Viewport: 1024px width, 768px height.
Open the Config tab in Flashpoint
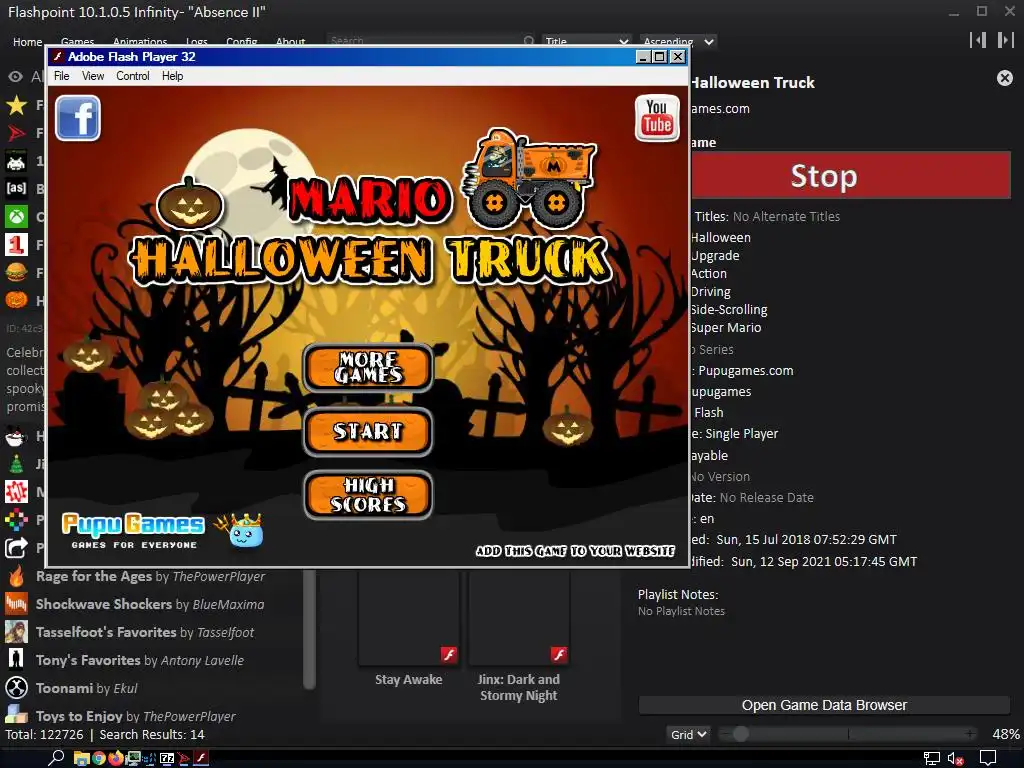tap(242, 42)
